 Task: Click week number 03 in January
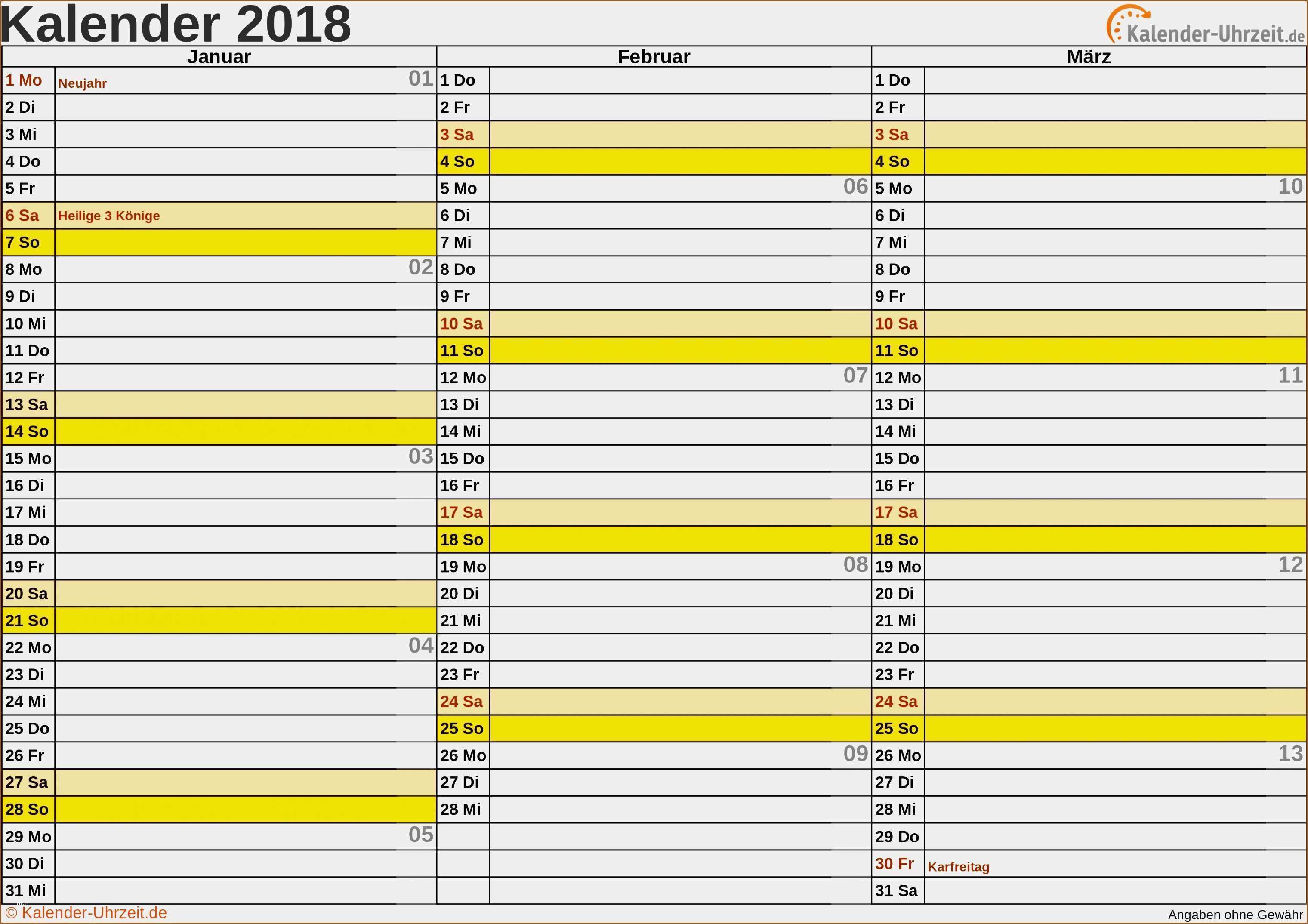420,456
